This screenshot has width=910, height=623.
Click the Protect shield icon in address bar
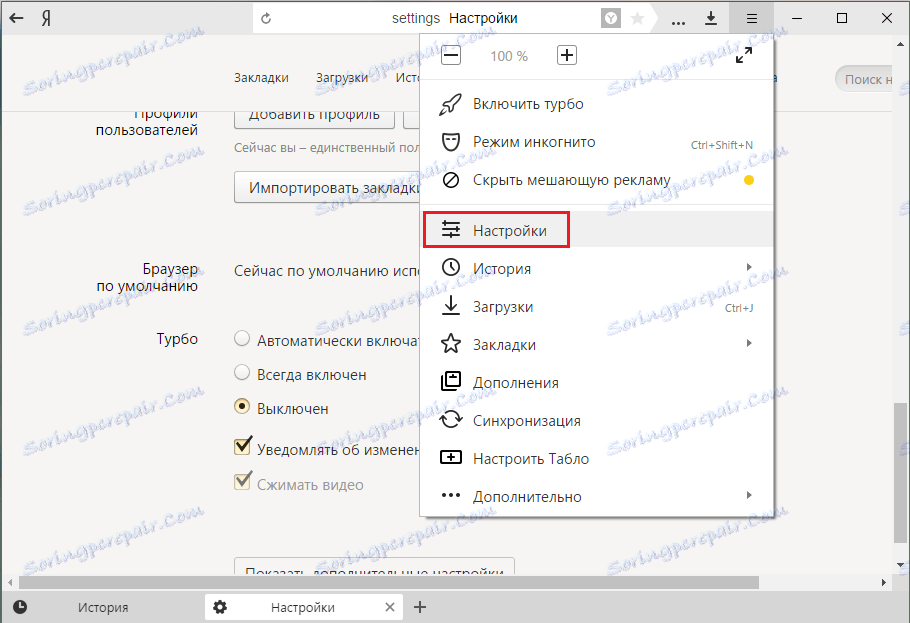610,17
